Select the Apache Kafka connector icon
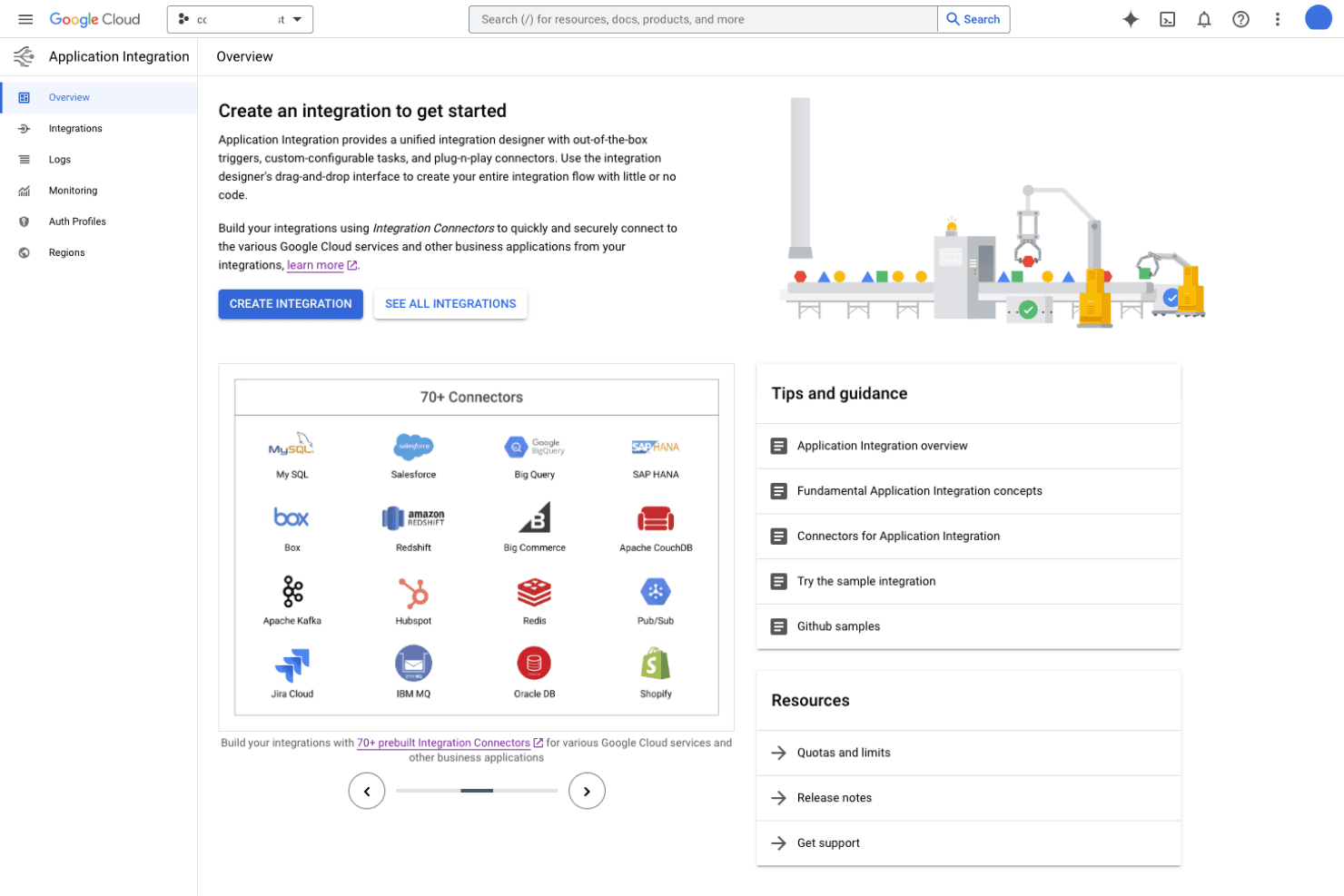This screenshot has height=896, width=1344. coord(292,592)
